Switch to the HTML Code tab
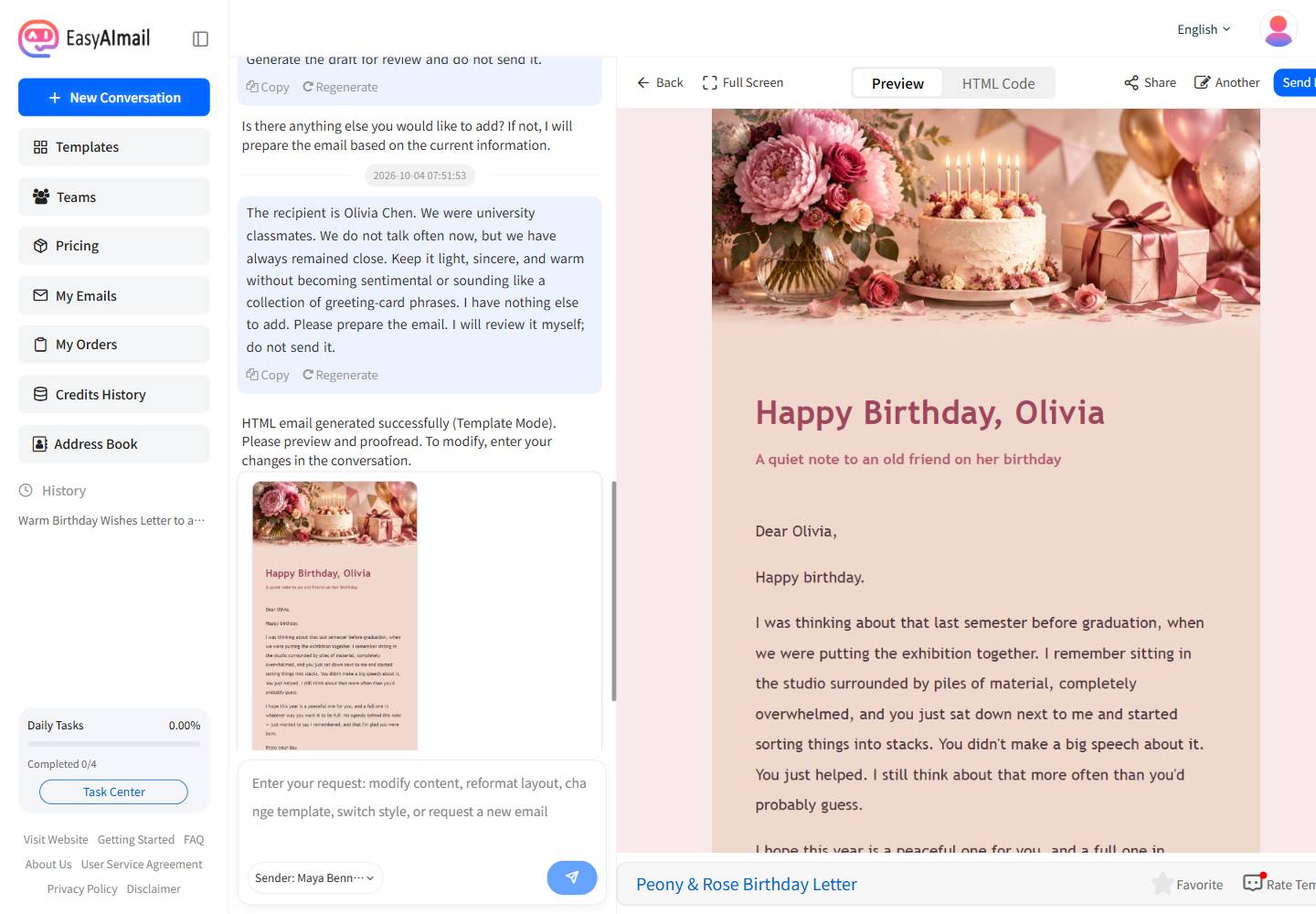1316x914 pixels. pyautogui.click(x=998, y=83)
